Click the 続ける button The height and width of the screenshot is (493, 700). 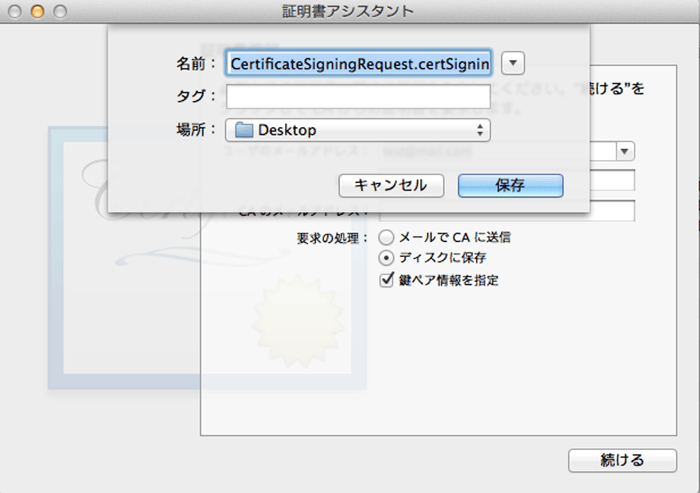(x=622, y=460)
